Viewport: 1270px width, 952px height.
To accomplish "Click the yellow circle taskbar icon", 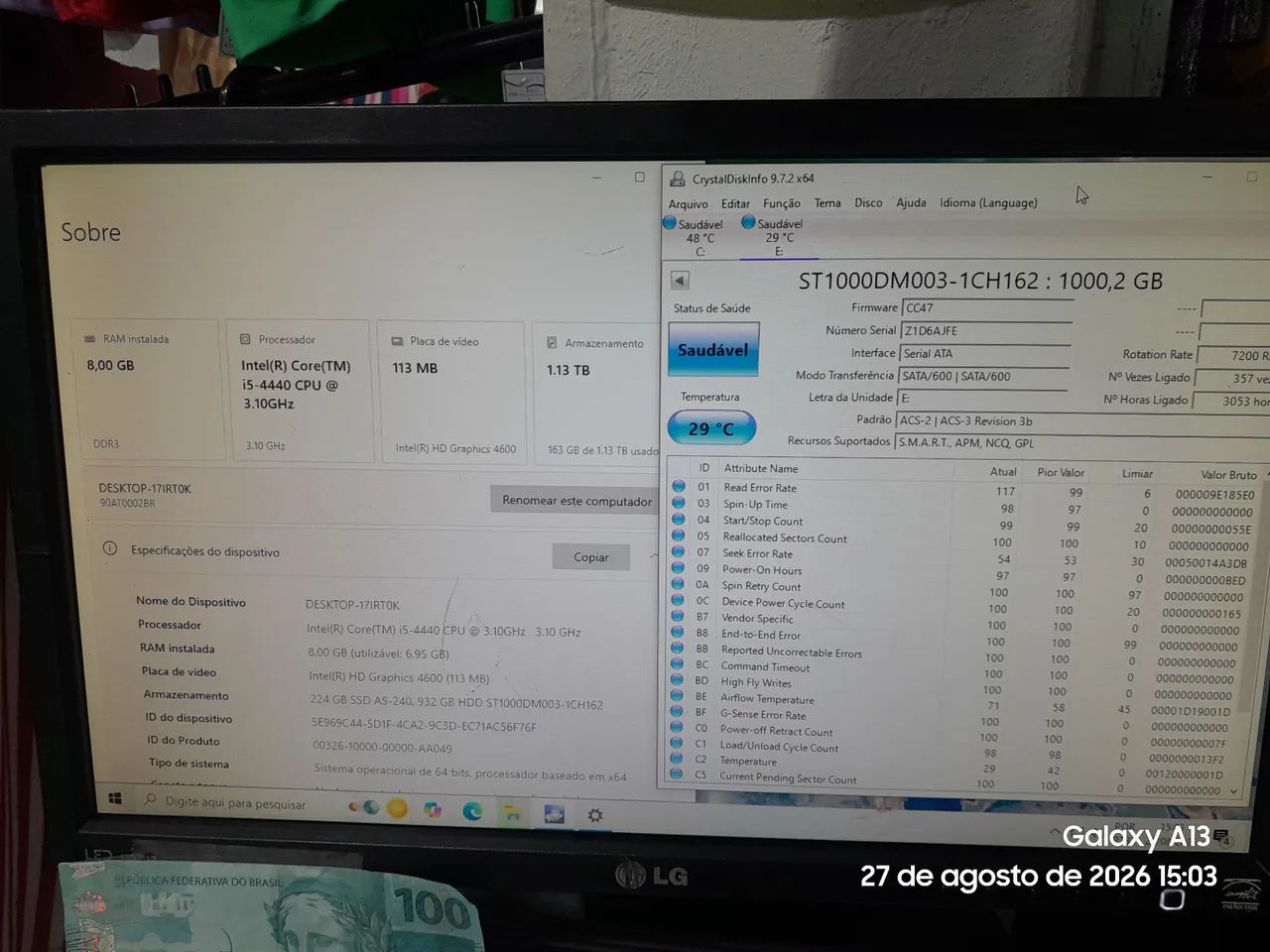I will [x=397, y=808].
